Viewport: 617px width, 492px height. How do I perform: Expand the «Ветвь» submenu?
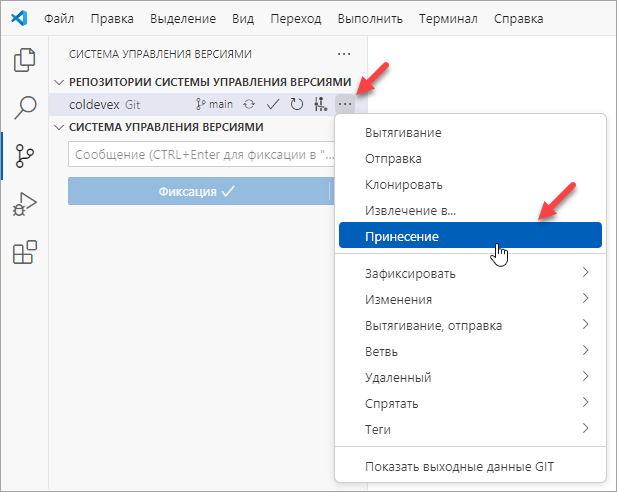click(470, 351)
